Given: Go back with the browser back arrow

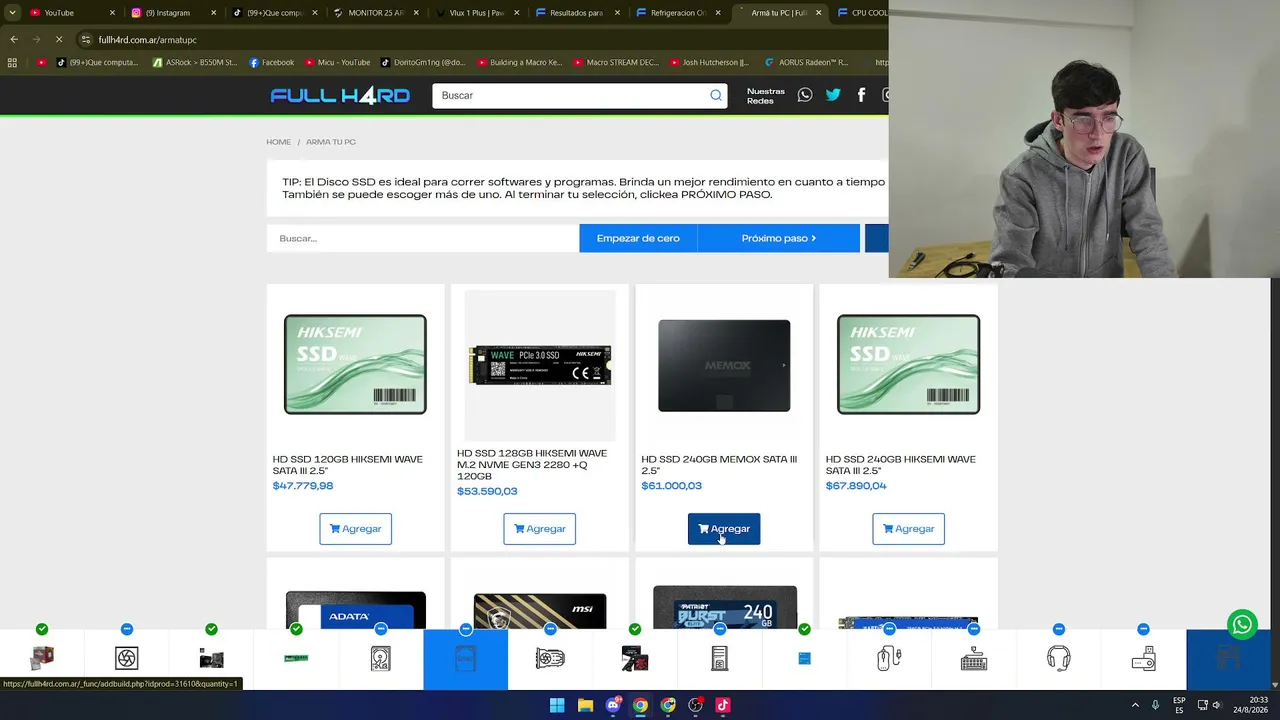Looking at the screenshot, I should point(14,39).
